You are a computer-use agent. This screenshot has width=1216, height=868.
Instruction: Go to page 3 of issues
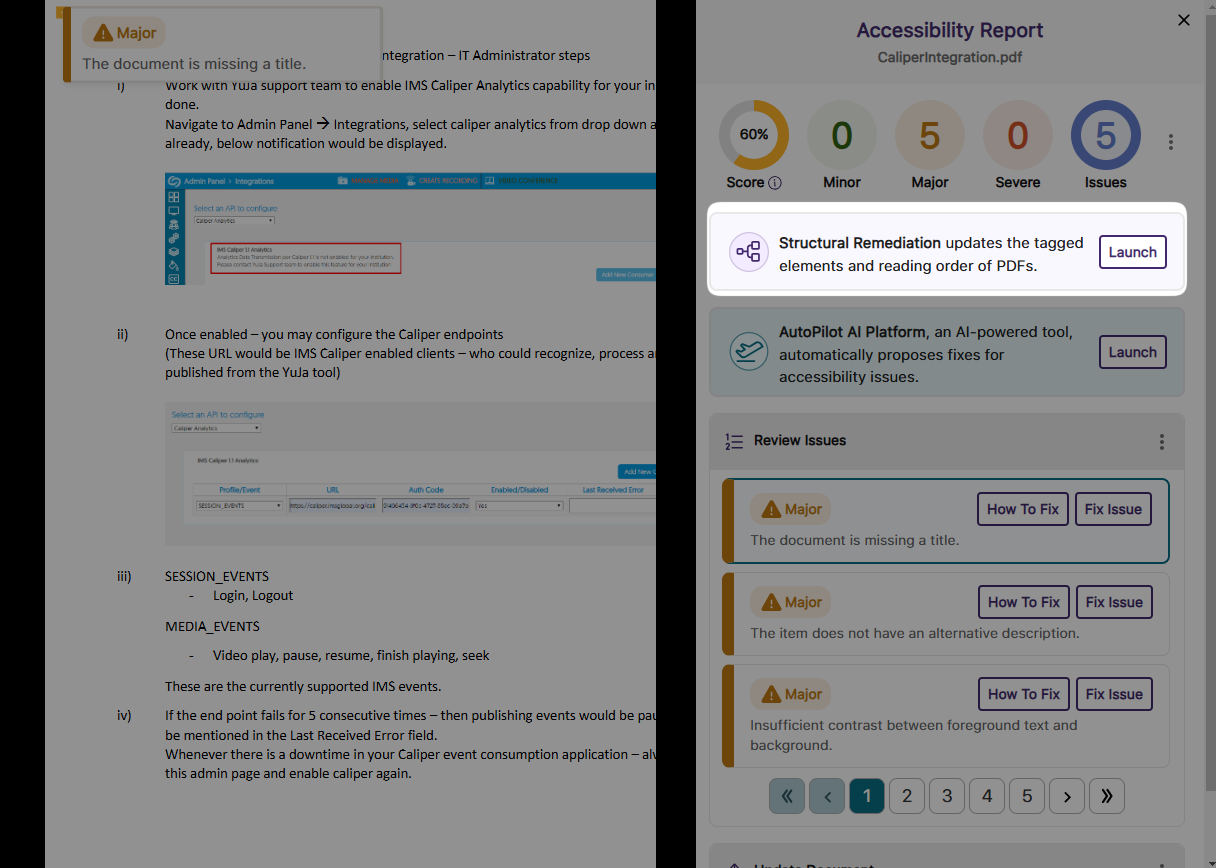tap(947, 796)
